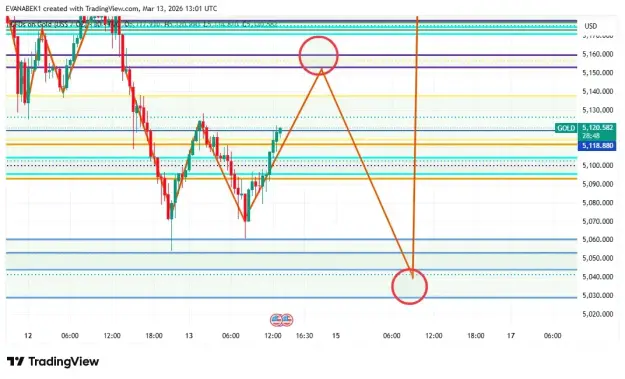This screenshot has height=379, width=625.
Task: Click the 5,050.000 price axis label
Action: point(597,258)
